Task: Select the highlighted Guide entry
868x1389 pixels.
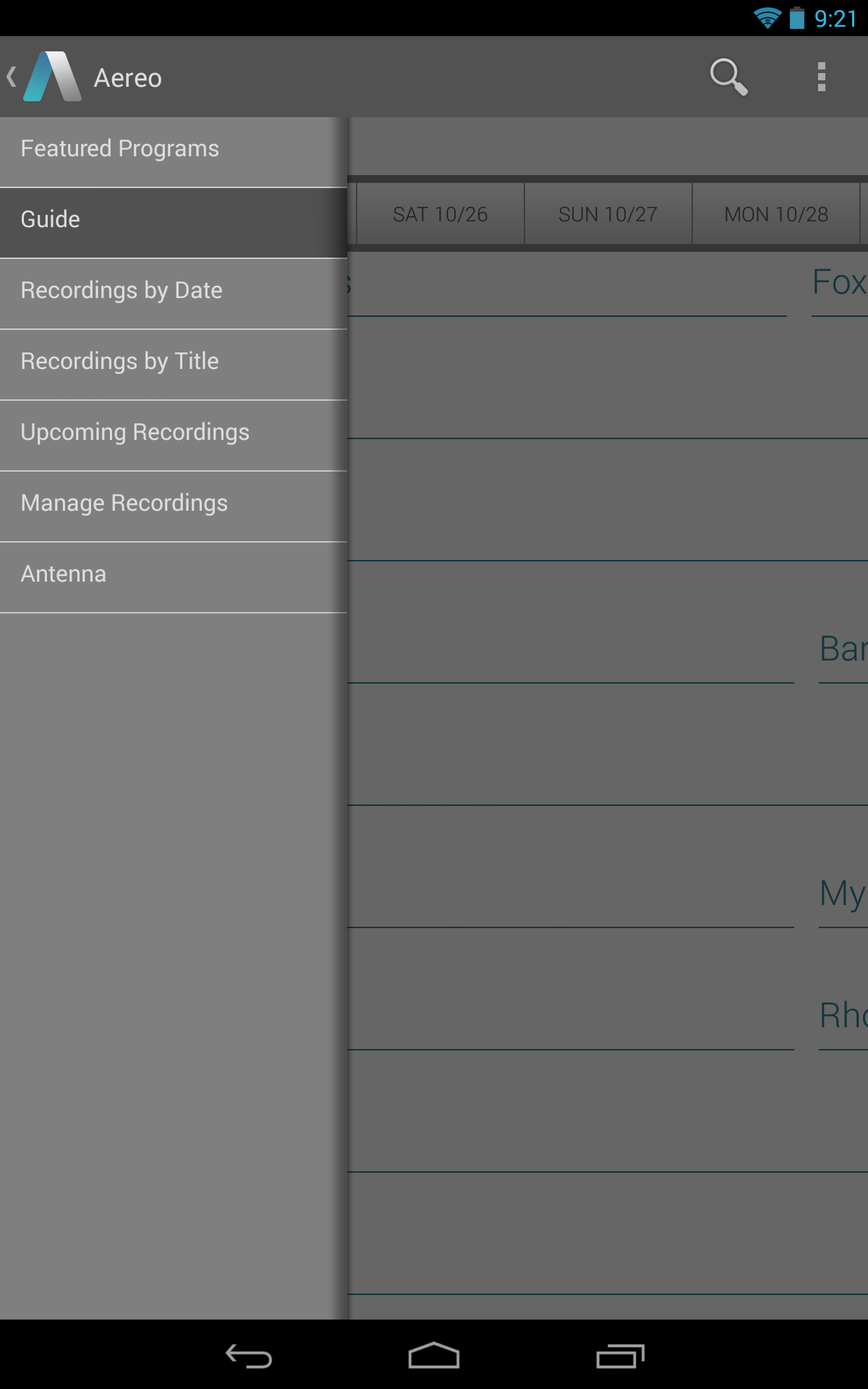Action: (x=174, y=218)
